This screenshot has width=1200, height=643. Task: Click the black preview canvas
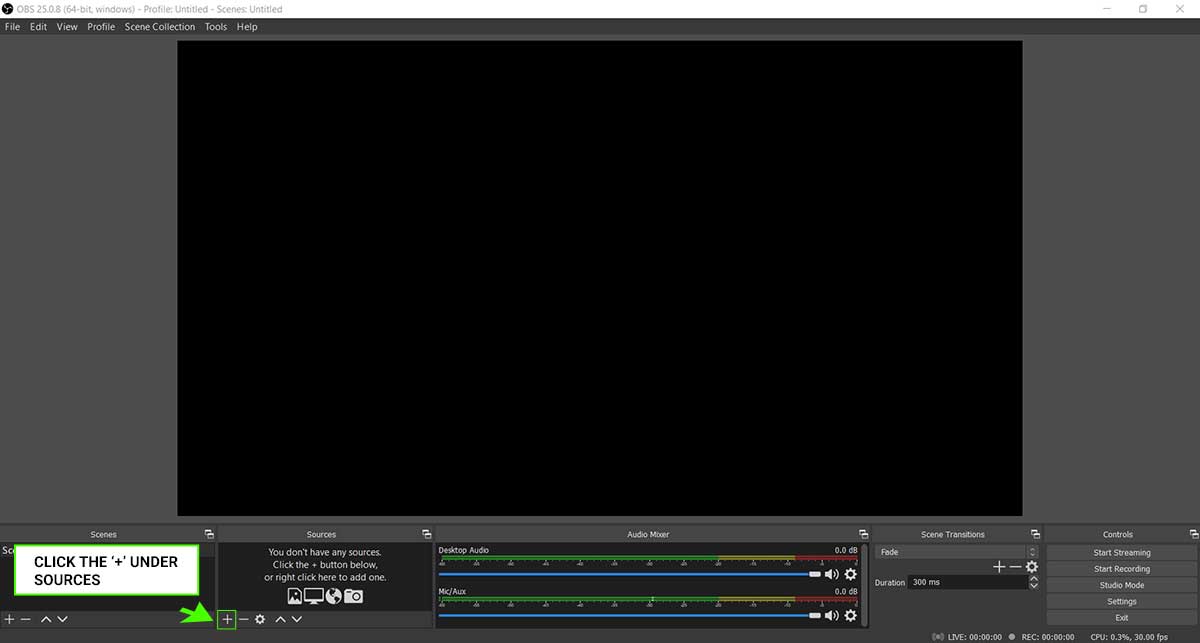600,278
